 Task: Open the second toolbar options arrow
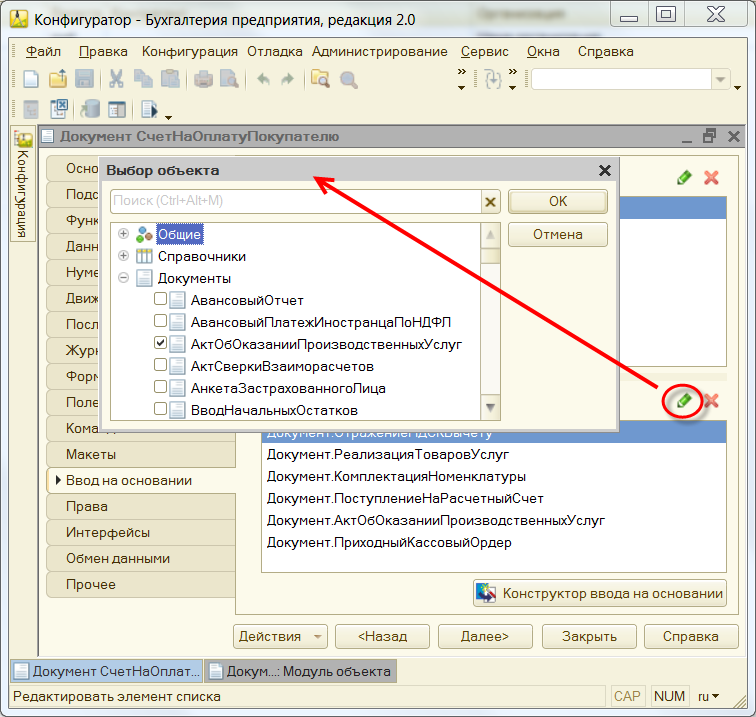[168, 117]
